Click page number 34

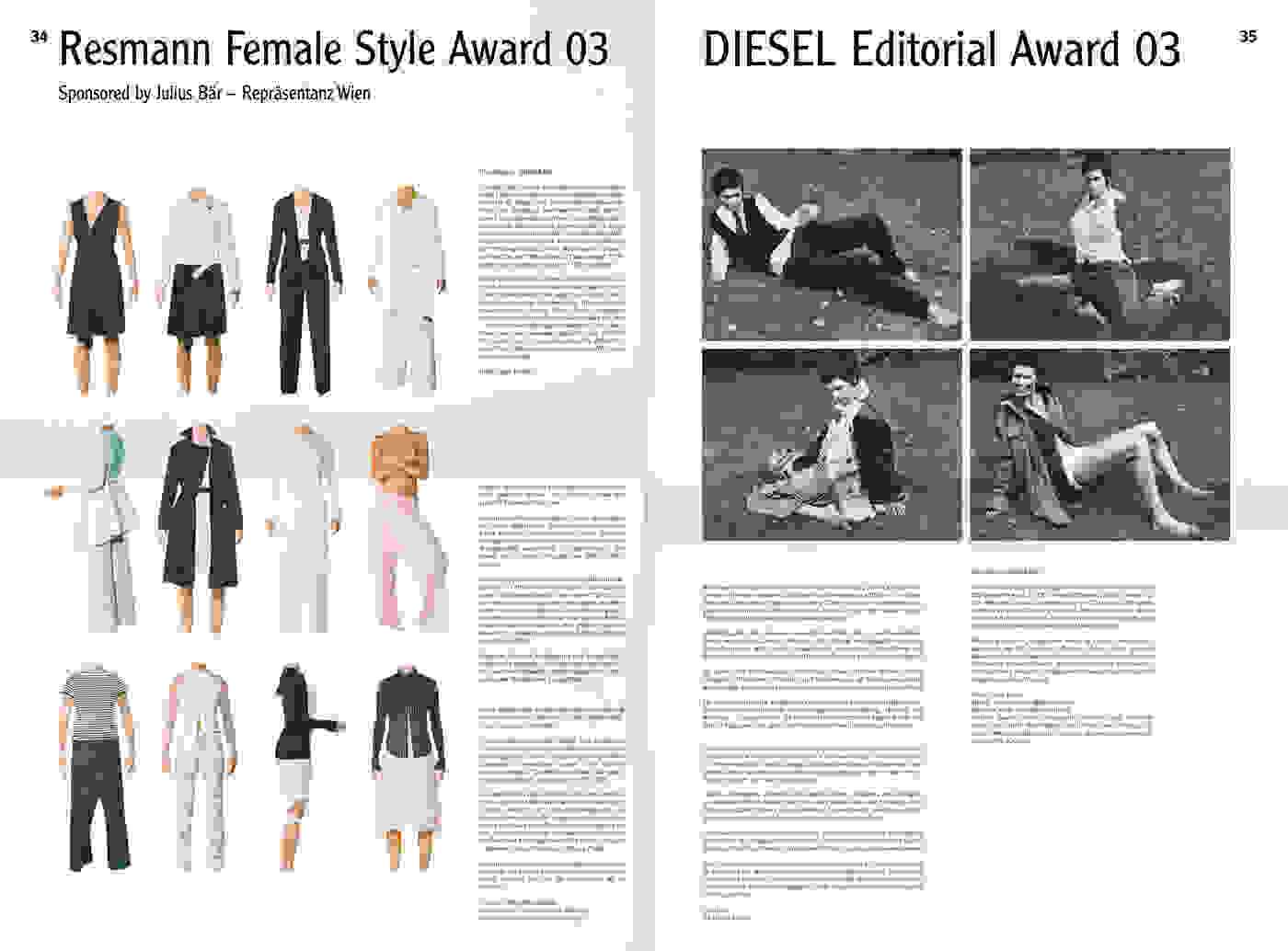coord(39,37)
